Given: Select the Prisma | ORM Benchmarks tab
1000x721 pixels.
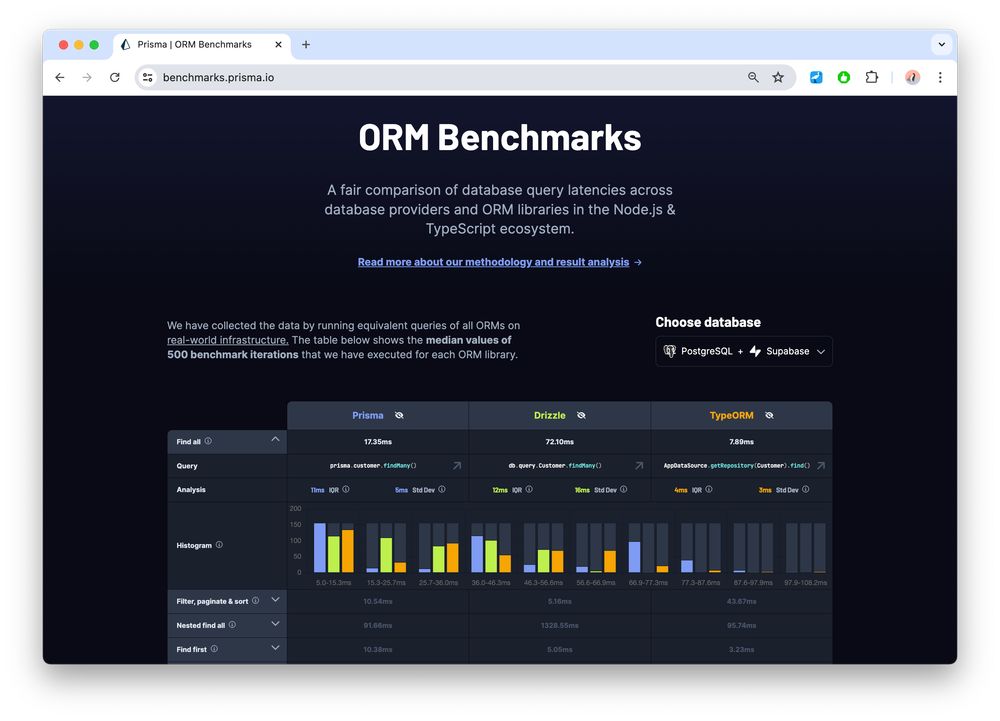Looking at the screenshot, I should click(x=202, y=45).
